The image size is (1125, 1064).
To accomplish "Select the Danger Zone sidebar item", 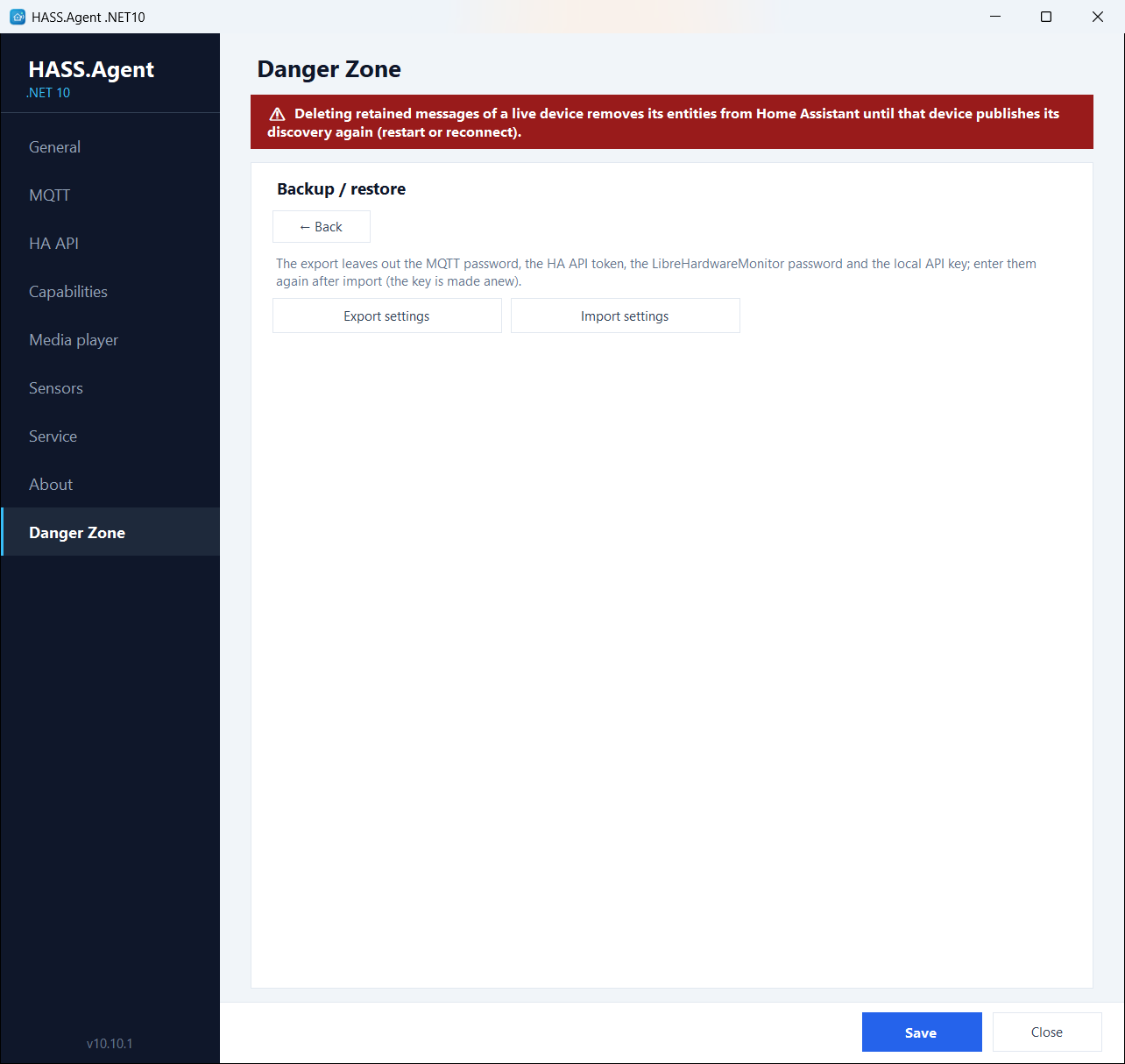I will [x=110, y=532].
